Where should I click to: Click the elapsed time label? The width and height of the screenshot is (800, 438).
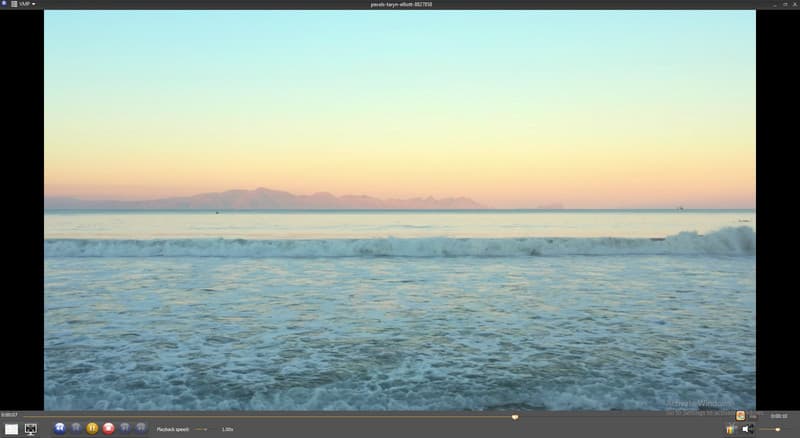[x=9, y=416]
